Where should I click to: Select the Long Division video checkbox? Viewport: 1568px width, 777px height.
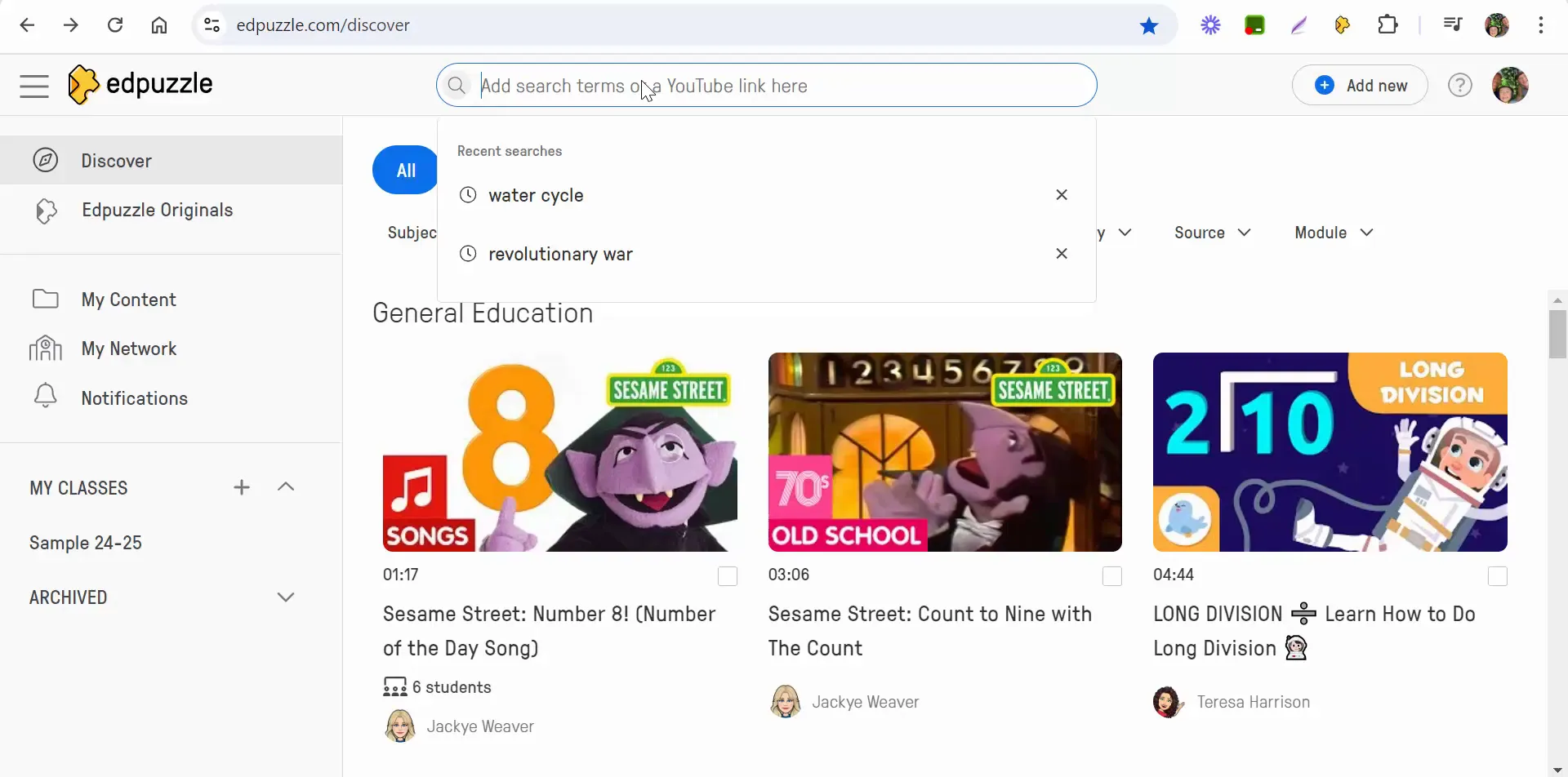pyautogui.click(x=1498, y=576)
